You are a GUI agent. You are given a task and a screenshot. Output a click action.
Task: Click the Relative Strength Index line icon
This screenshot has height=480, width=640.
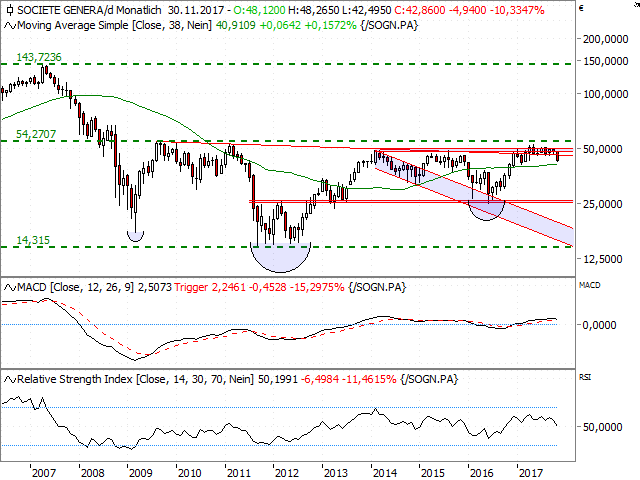click(8, 380)
